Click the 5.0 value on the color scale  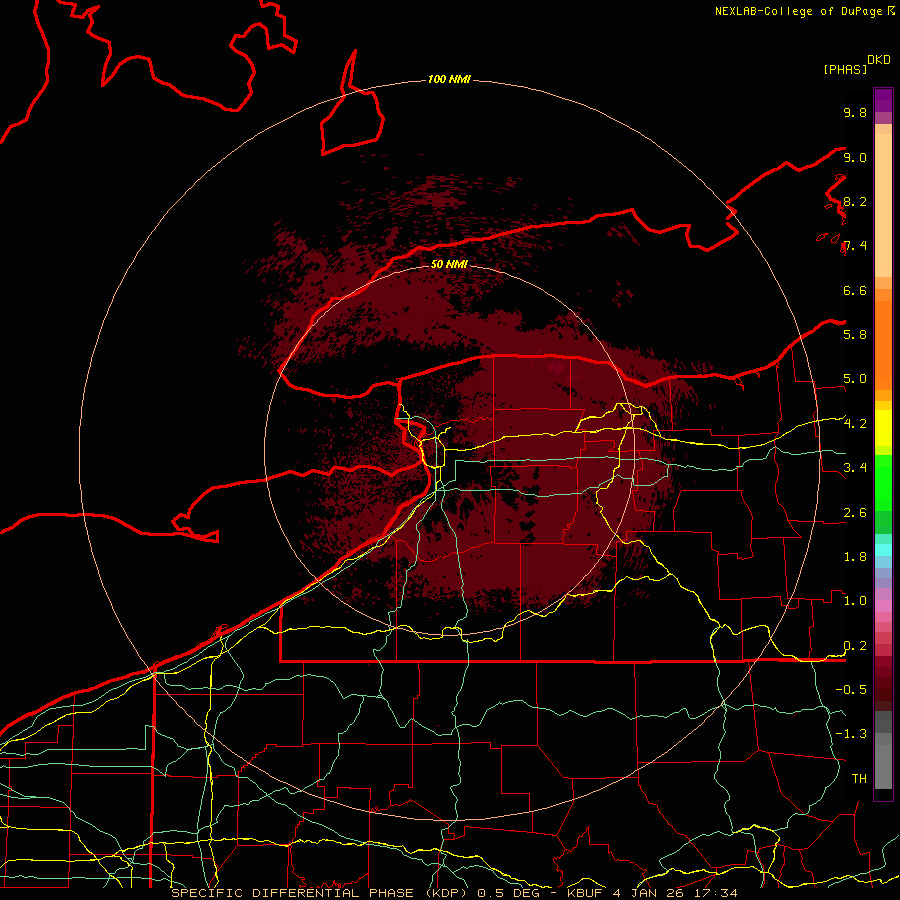point(855,379)
